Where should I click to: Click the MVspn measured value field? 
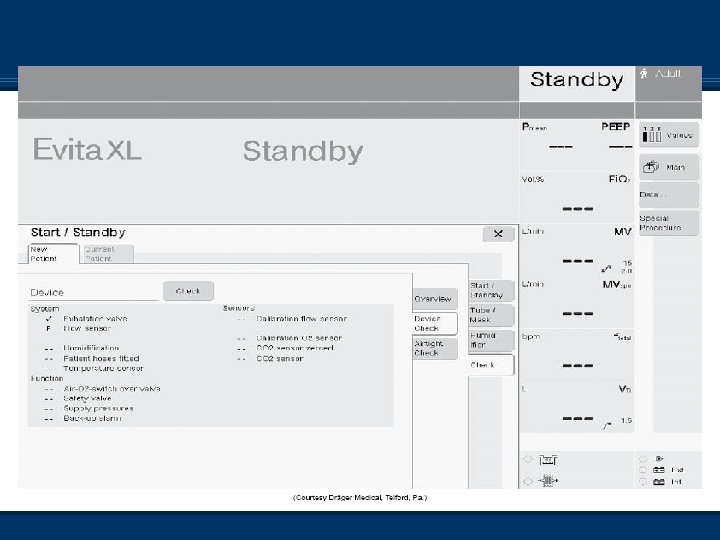(578, 314)
